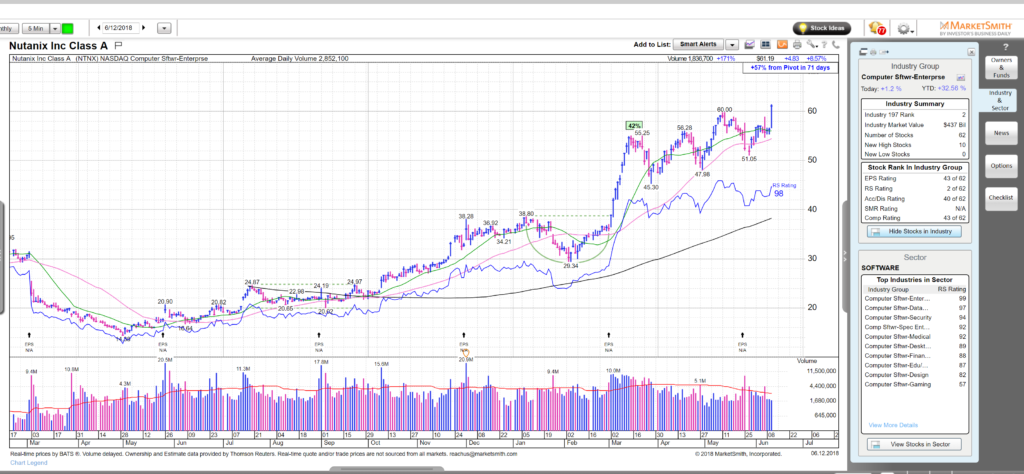Screen dimensions: 1024x474
Task: Select Computer Sftwr-Enter... industry row
Action: pyautogui.click(x=915, y=298)
